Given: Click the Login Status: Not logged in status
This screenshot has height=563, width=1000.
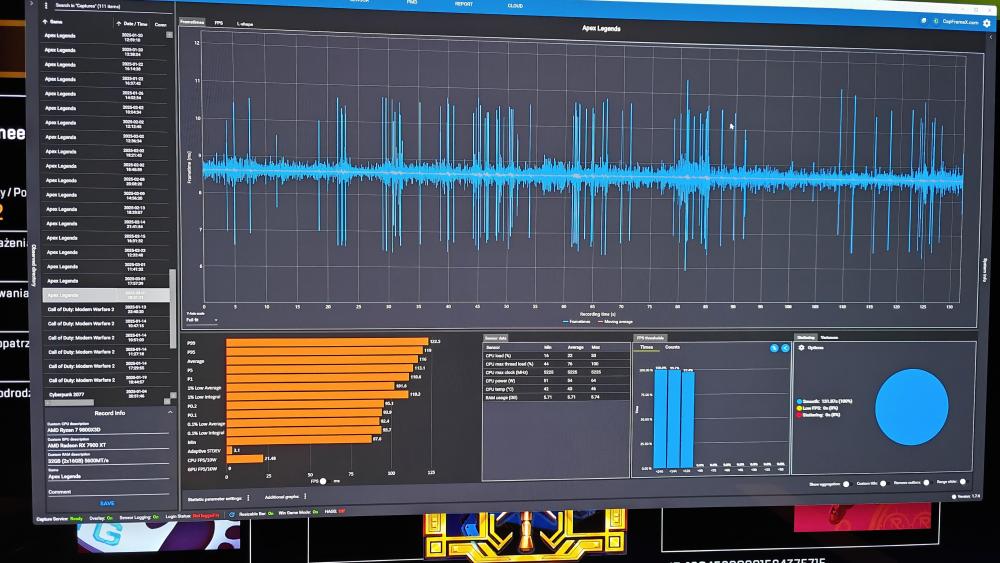Looking at the screenshot, I should pos(192,516).
